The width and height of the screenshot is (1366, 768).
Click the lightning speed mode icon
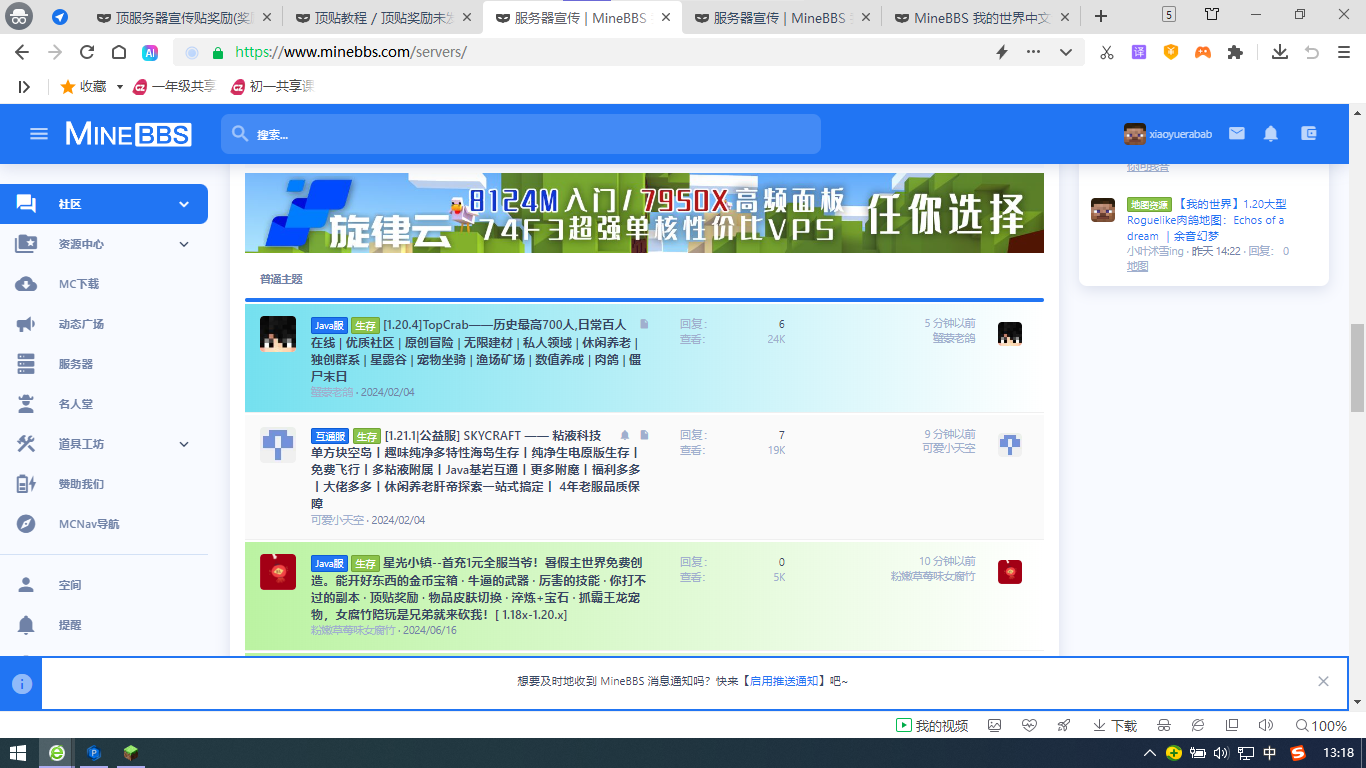[x=1002, y=52]
